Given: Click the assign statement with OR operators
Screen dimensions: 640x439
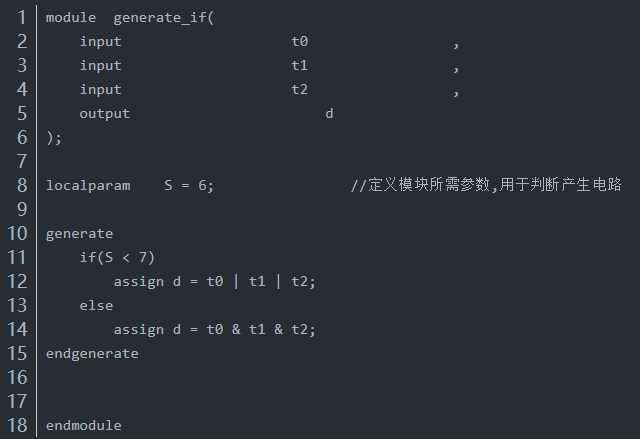Looking at the screenshot, I should click(x=215, y=282).
